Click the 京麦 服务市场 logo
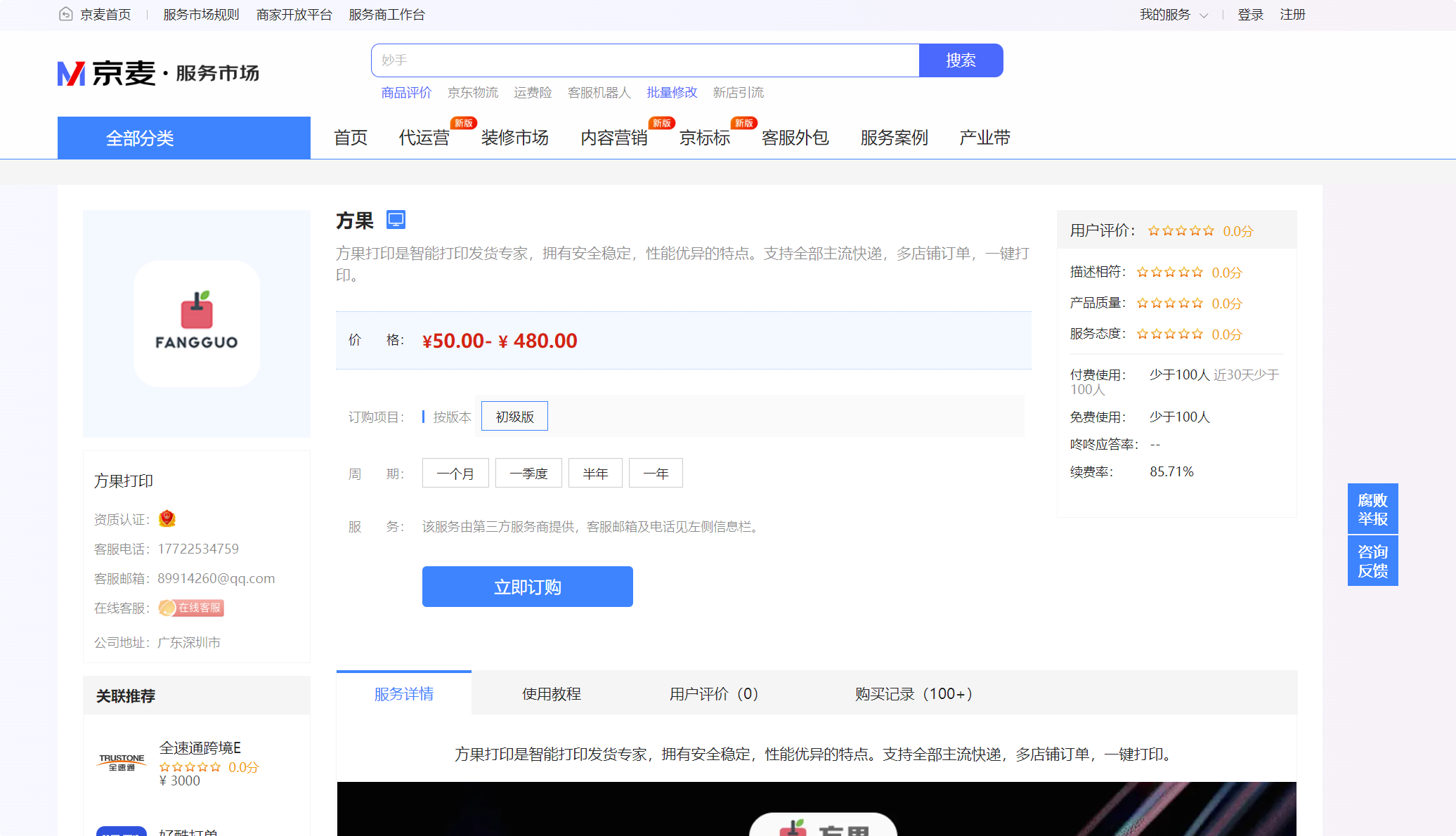 pos(158,73)
